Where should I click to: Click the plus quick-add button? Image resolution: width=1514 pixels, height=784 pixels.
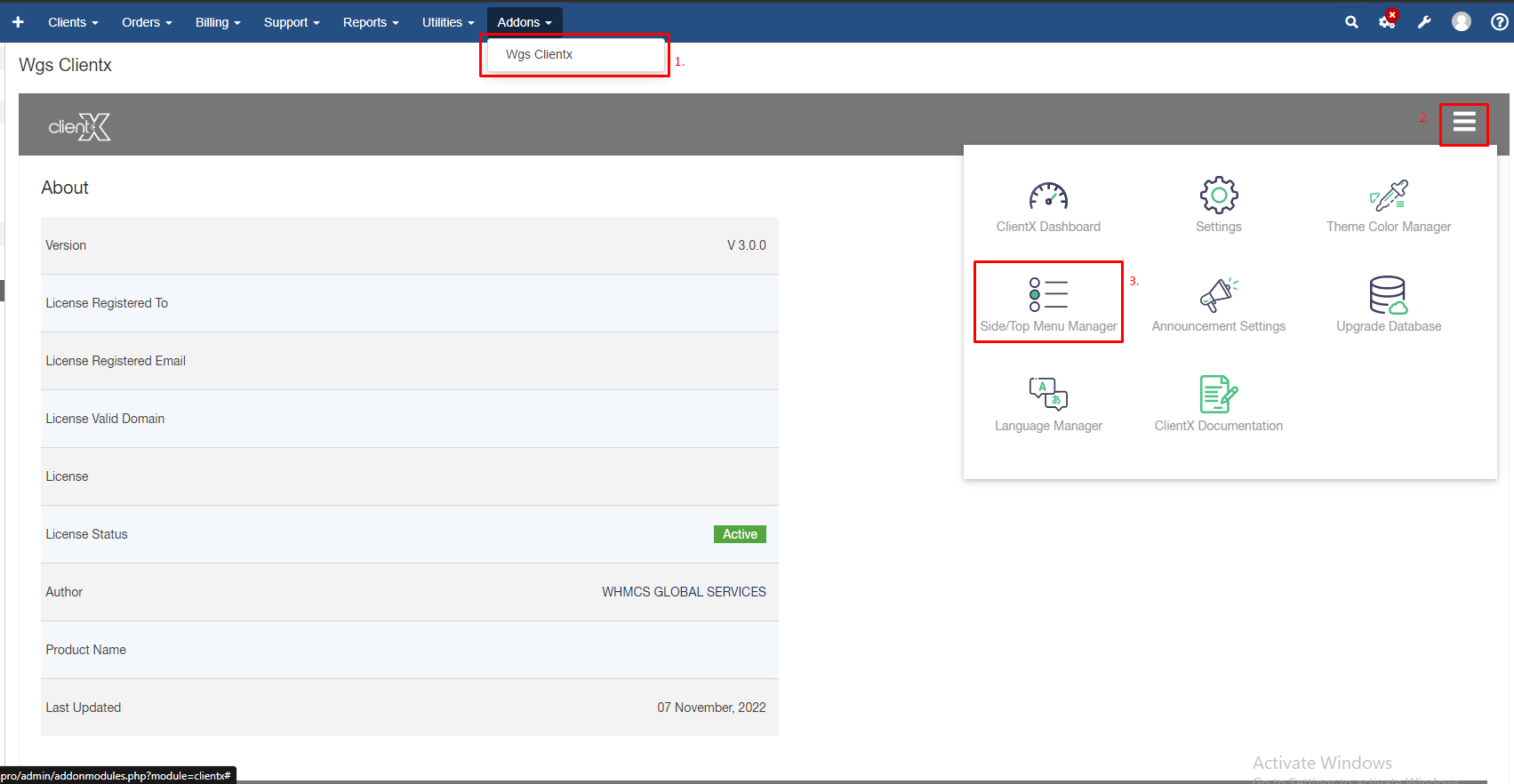point(18,22)
